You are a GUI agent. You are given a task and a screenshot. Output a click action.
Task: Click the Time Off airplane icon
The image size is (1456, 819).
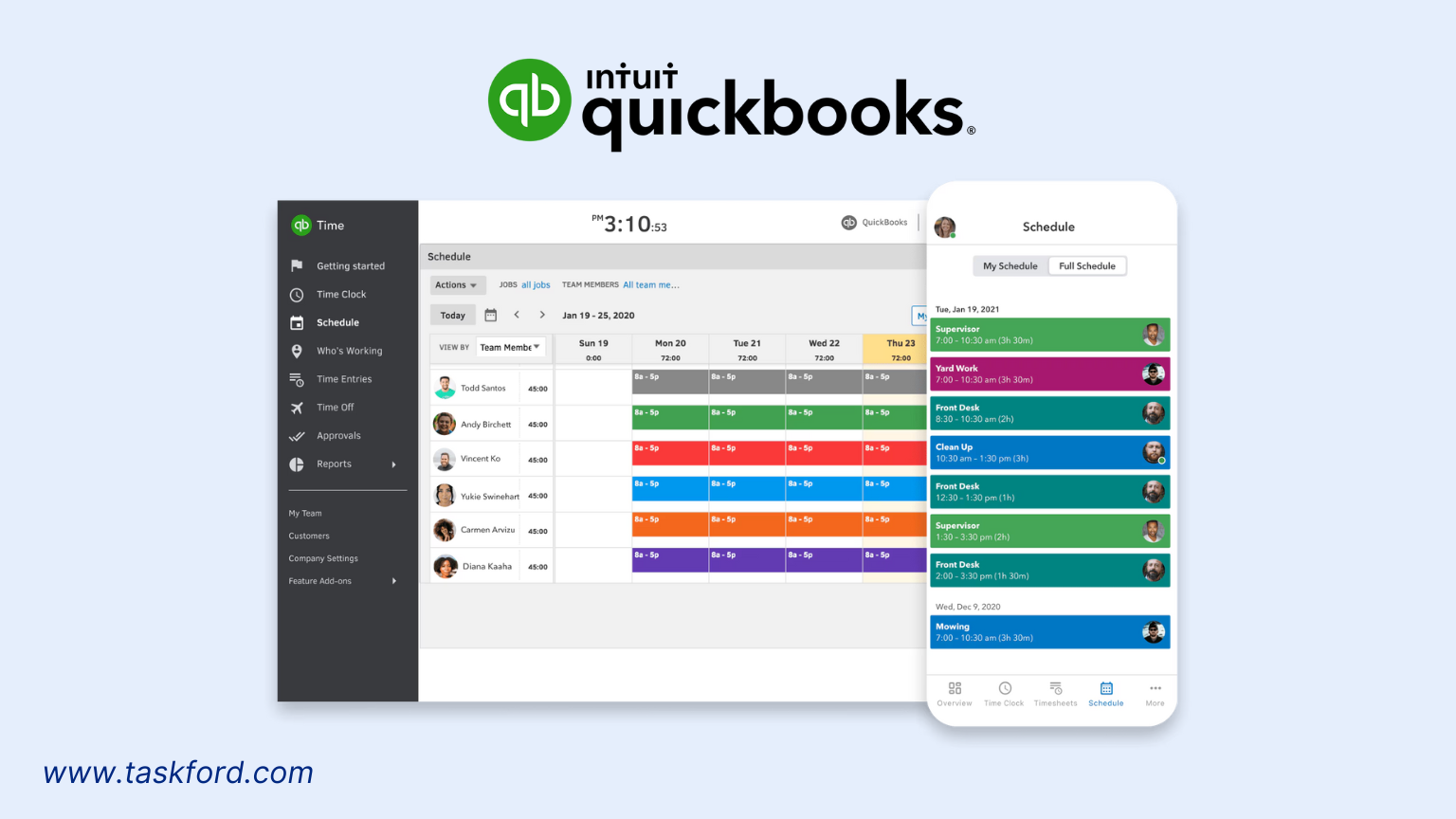coord(297,408)
